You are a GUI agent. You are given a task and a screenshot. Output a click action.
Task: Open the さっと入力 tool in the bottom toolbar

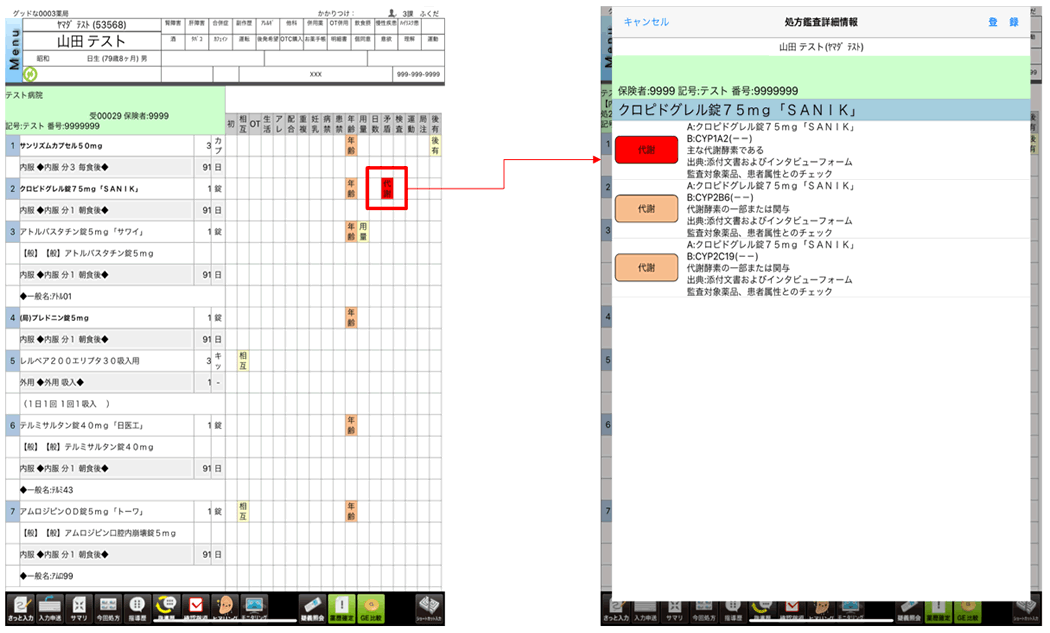coord(19,609)
